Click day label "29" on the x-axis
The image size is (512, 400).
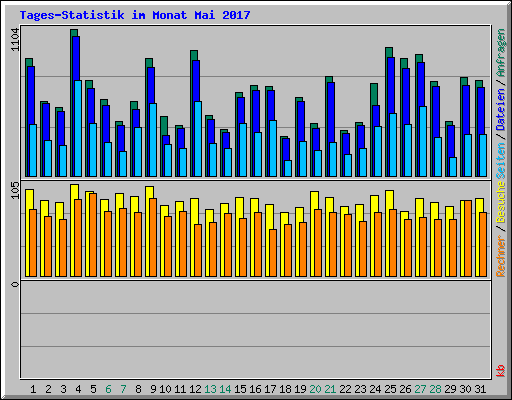[450, 389]
